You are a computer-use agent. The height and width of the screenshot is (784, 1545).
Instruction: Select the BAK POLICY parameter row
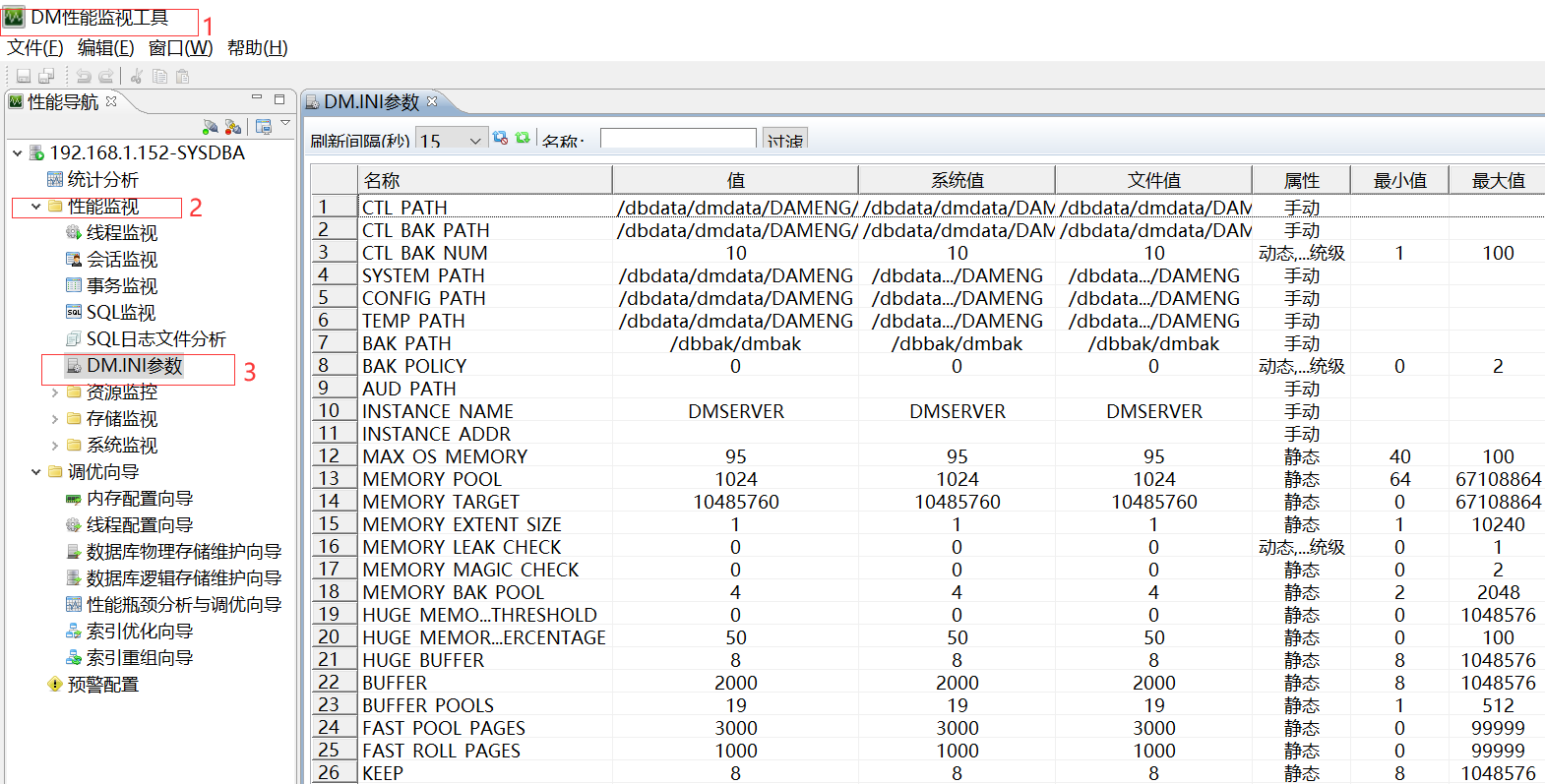[x=927, y=366]
